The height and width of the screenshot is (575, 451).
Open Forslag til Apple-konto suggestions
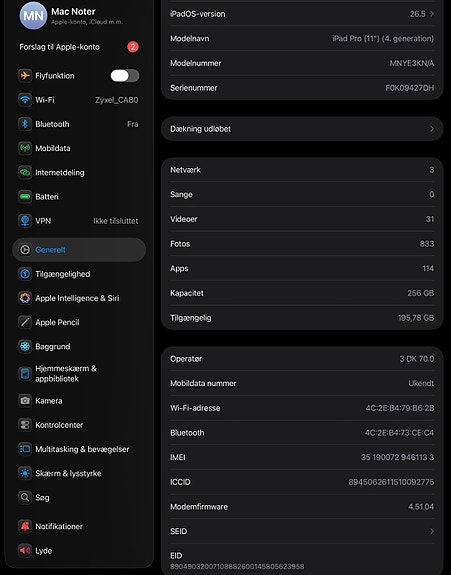click(79, 47)
